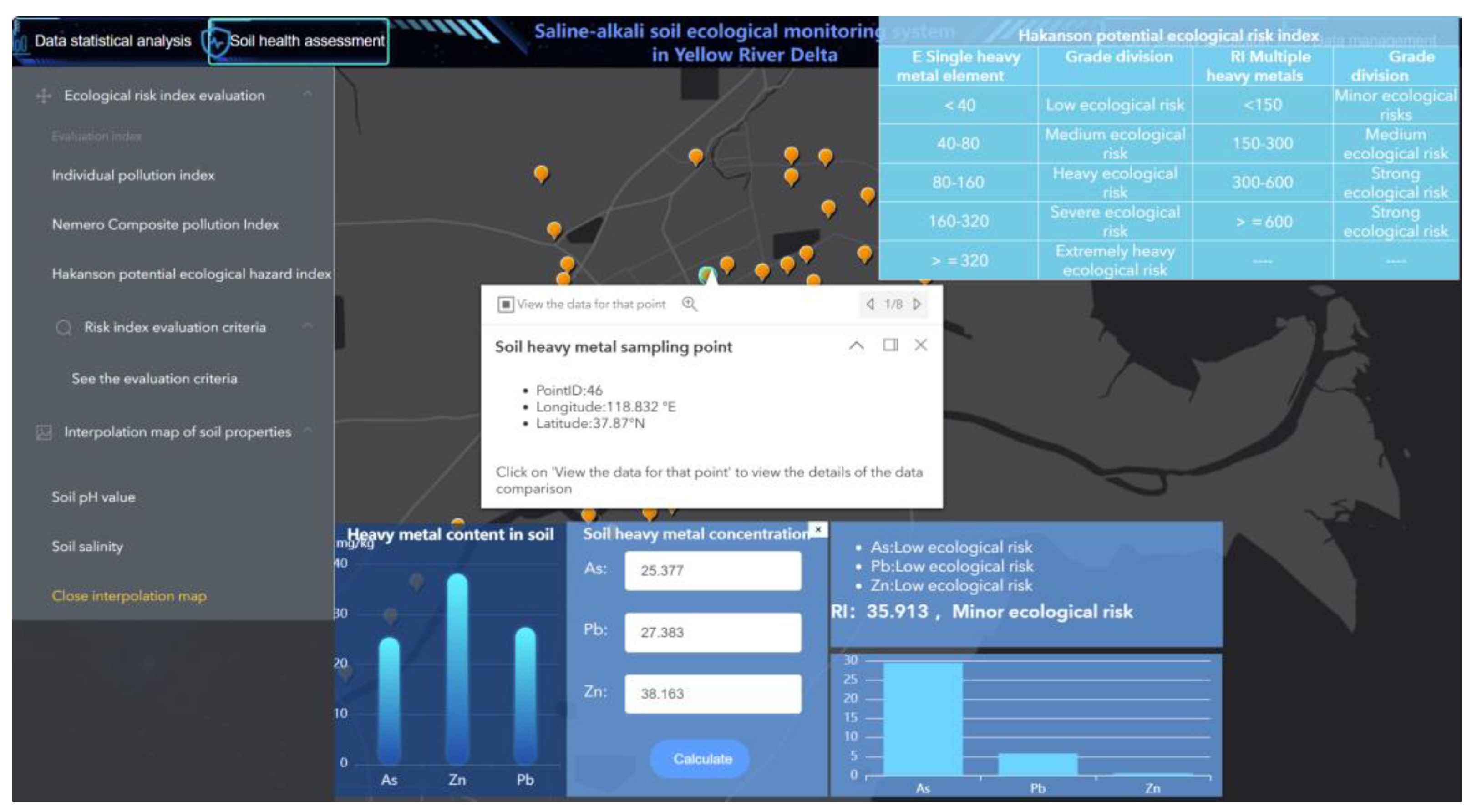Click the Risk index criteria search icon

63,328
